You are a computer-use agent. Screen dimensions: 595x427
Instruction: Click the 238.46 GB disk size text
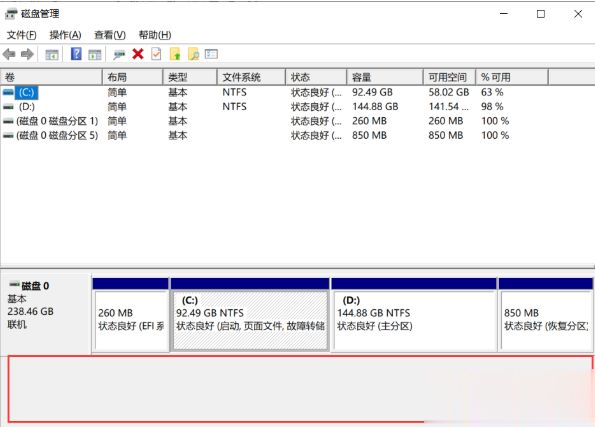point(30,312)
